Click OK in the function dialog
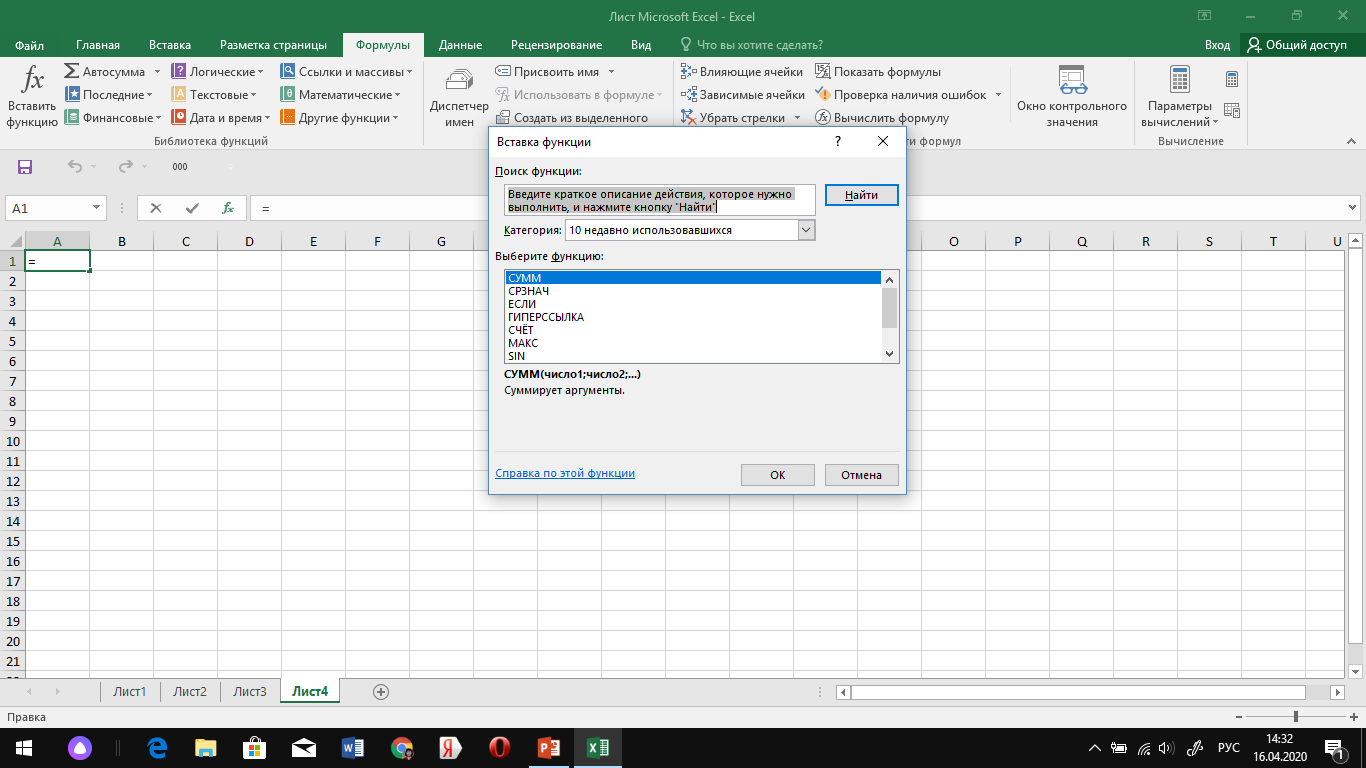The width and height of the screenshot is (1366, 768). [778, 475]
